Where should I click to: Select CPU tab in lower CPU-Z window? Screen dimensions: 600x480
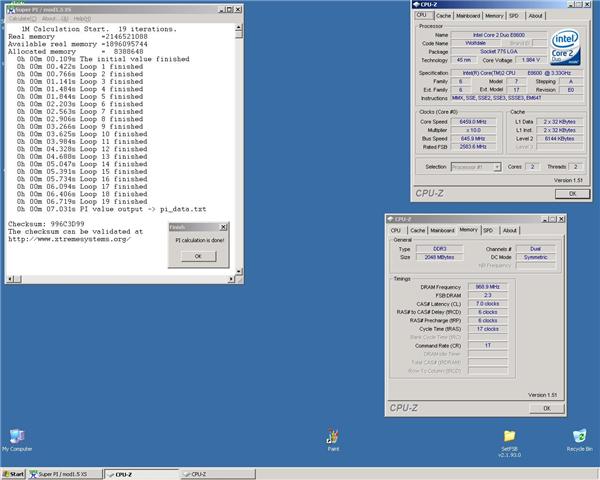coord(396,230)
